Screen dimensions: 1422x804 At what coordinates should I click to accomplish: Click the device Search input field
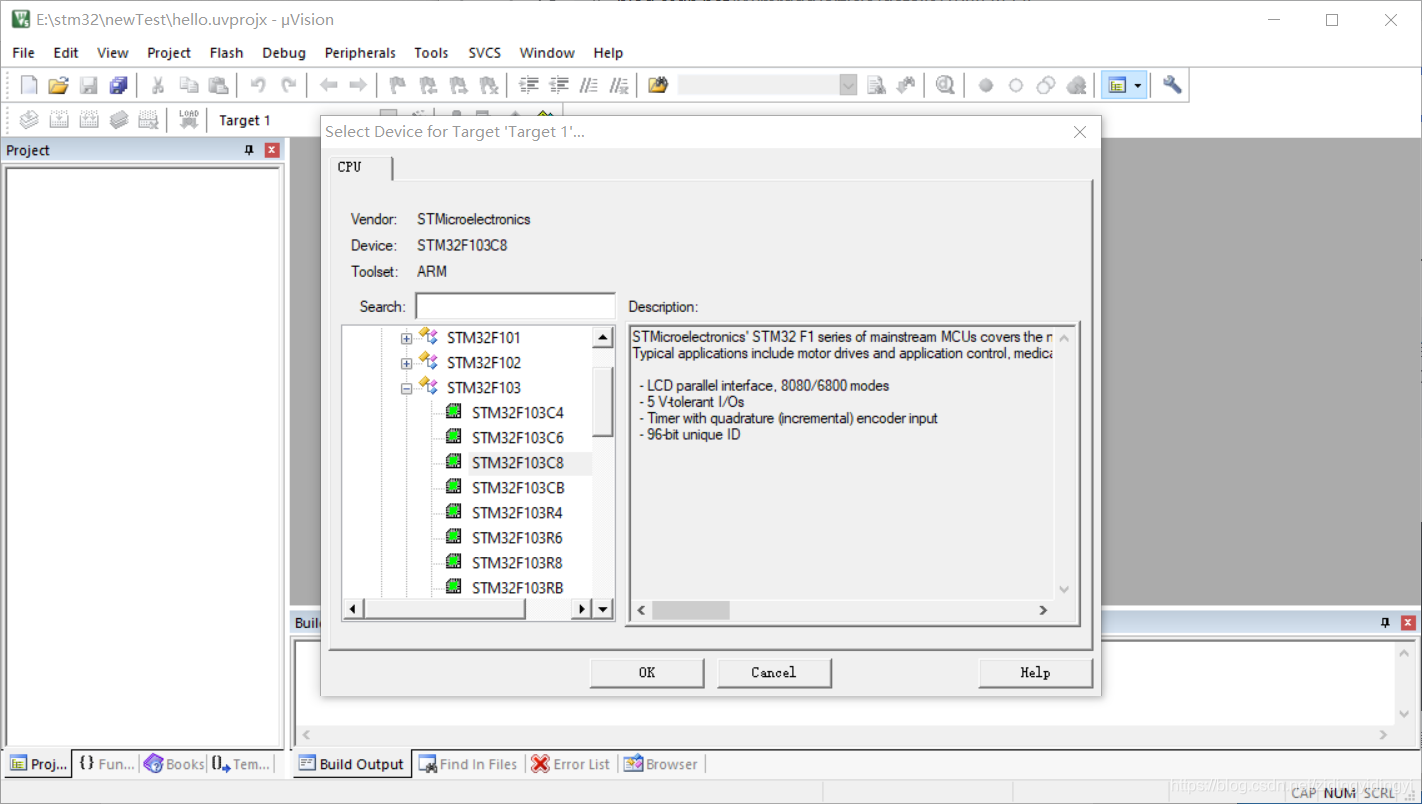(x=515, y=306)
